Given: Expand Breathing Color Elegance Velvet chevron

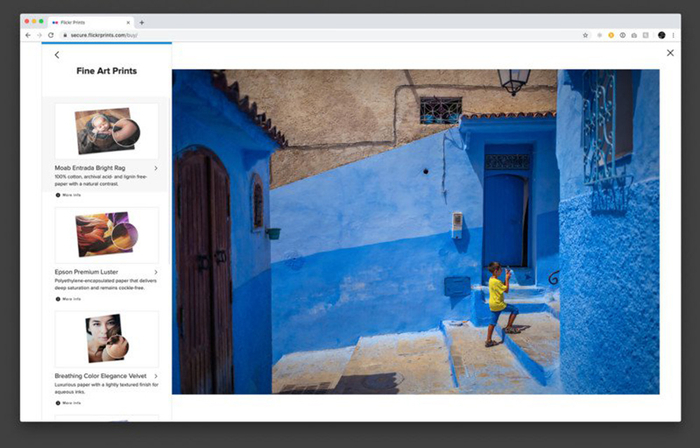Looking at the screenshot, I should (x=156, y=376).
